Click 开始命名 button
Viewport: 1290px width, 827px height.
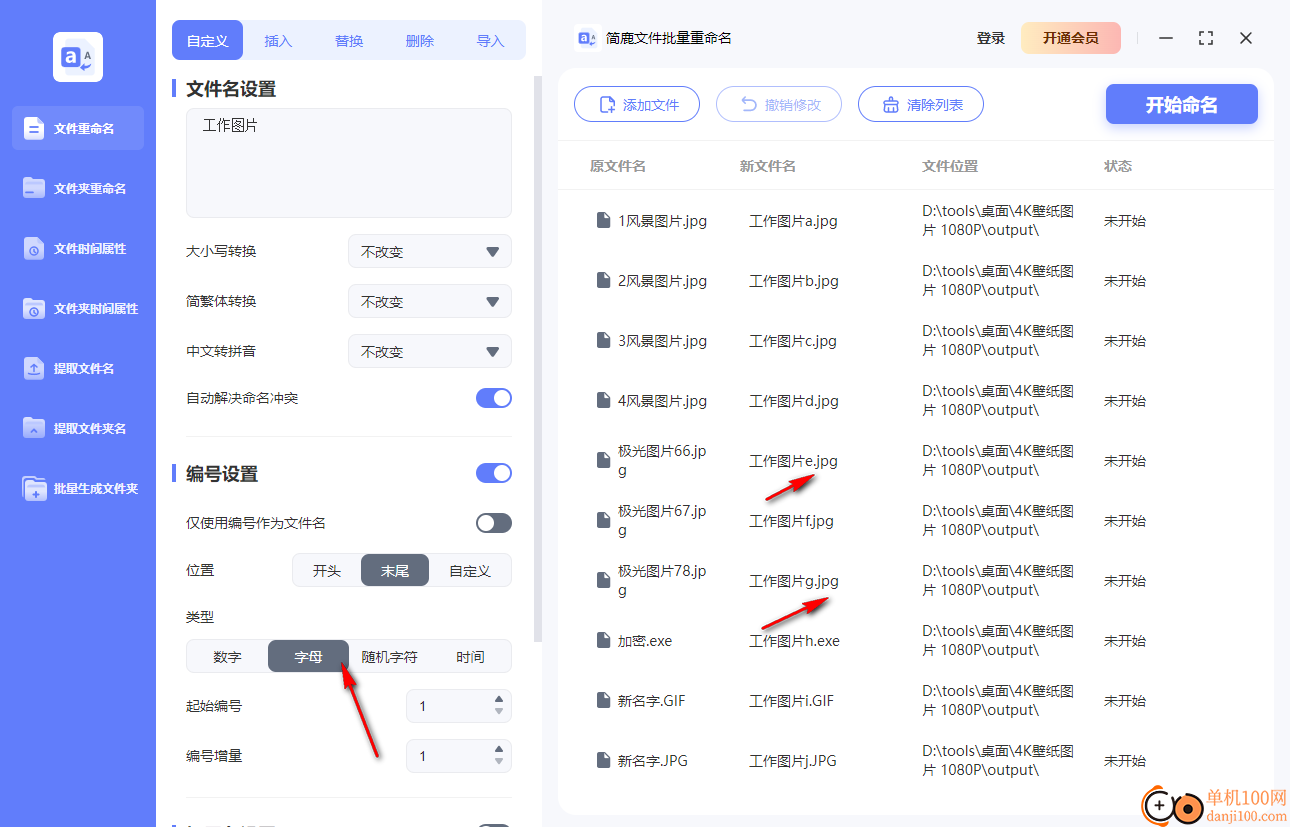pyautogui.click(x=1182, y=104)
